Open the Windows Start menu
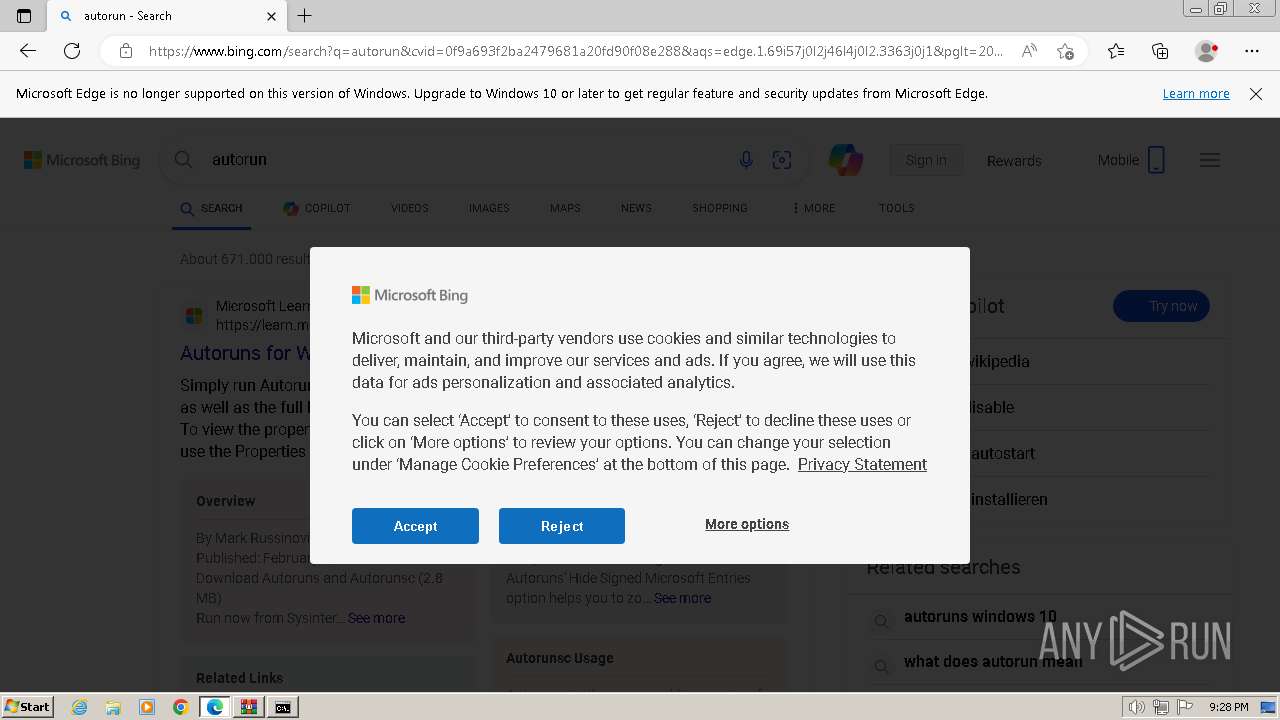 tap(27, 706)
